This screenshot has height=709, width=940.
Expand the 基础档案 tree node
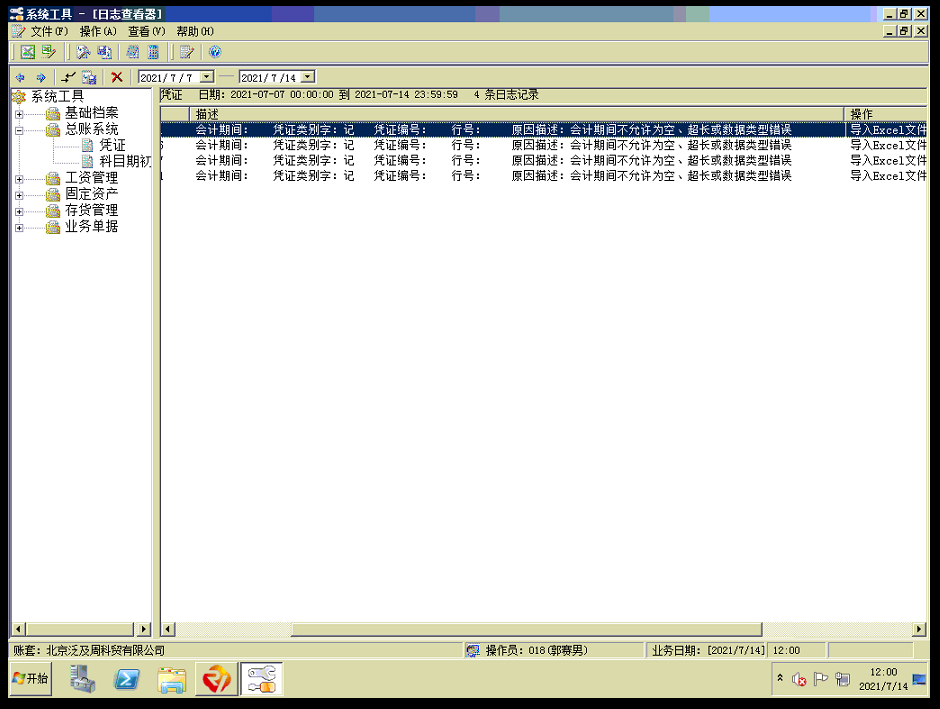tap(19, 113)
